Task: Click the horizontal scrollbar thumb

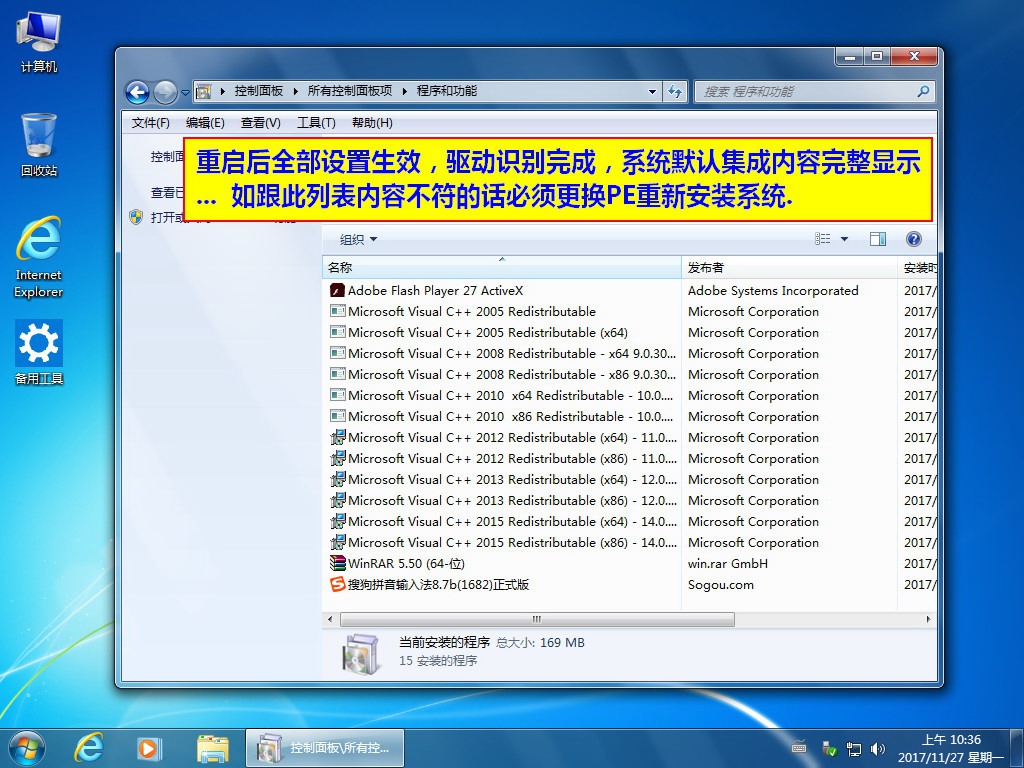Action: coord(537,619)
